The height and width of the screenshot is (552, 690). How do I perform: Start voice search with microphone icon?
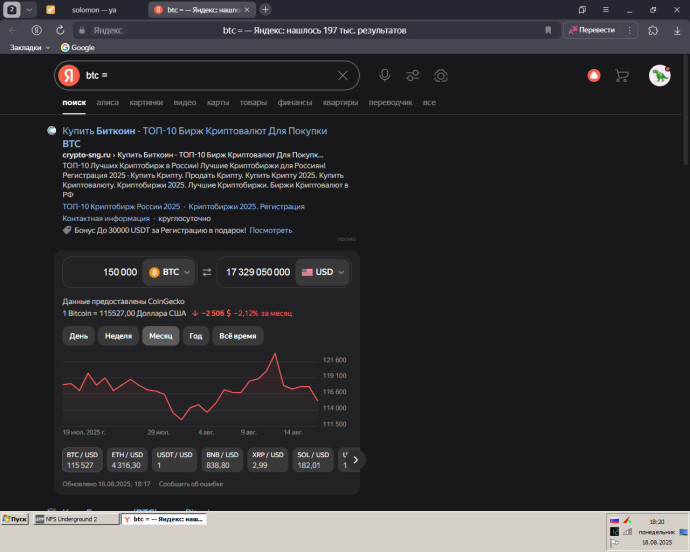point(385,75)
